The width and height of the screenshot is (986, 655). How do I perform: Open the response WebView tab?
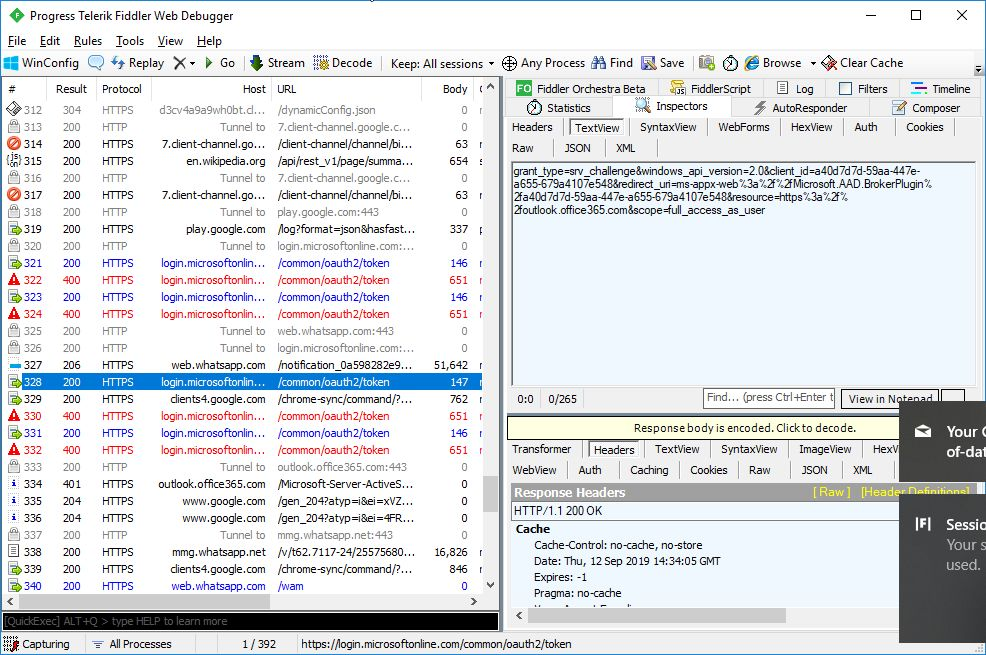534,470
